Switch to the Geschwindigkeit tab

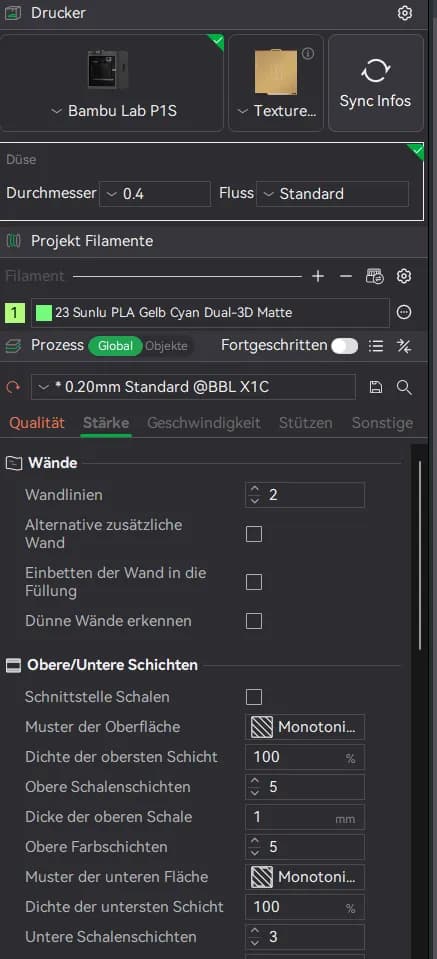coord(204,423)
